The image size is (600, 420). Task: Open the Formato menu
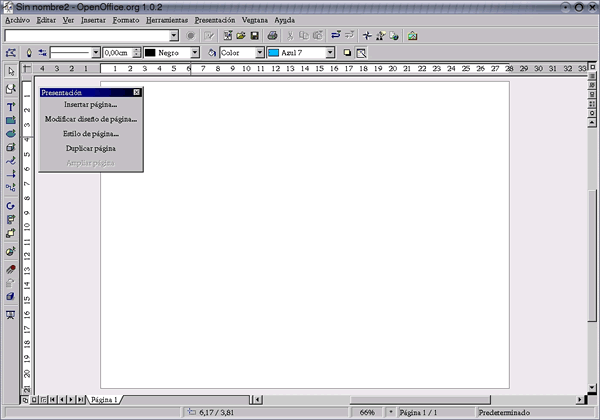coord(126,20)
